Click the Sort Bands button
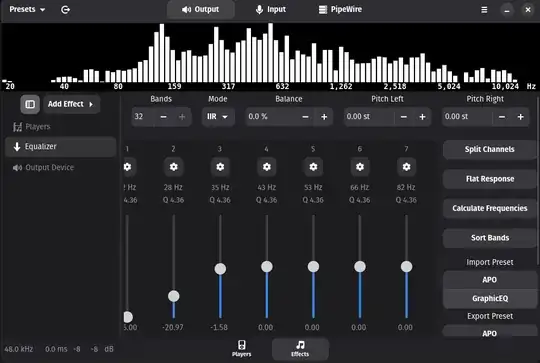Screen dimensions: 540x363 coord(490,238)
